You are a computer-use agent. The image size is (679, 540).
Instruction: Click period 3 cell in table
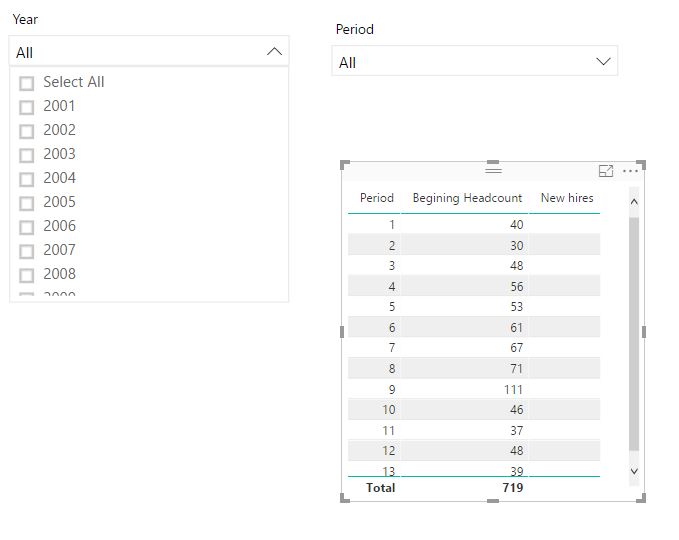tap(391, 265)
